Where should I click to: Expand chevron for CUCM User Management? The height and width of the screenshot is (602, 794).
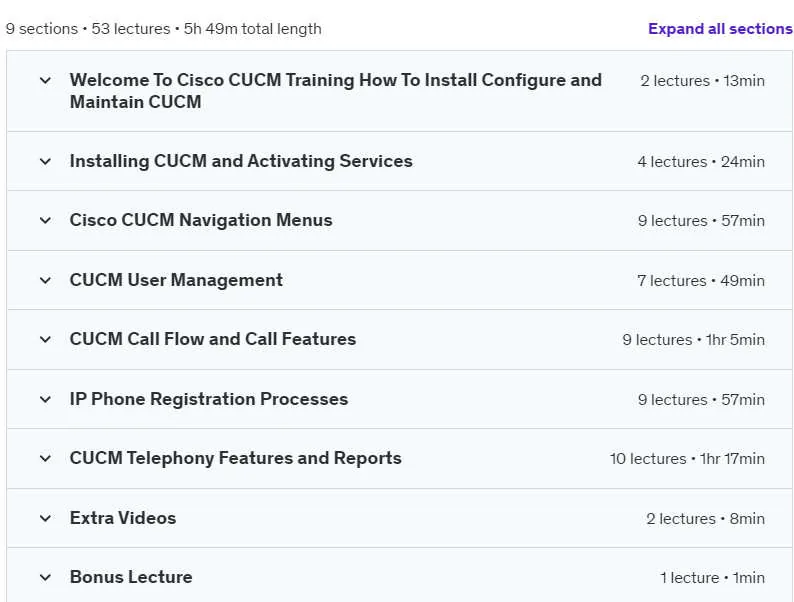45,280
